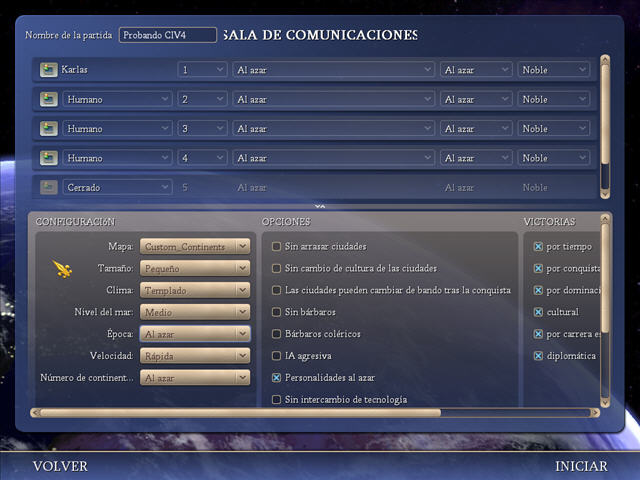Collapse the player list with the chevron

coord(320,206)
